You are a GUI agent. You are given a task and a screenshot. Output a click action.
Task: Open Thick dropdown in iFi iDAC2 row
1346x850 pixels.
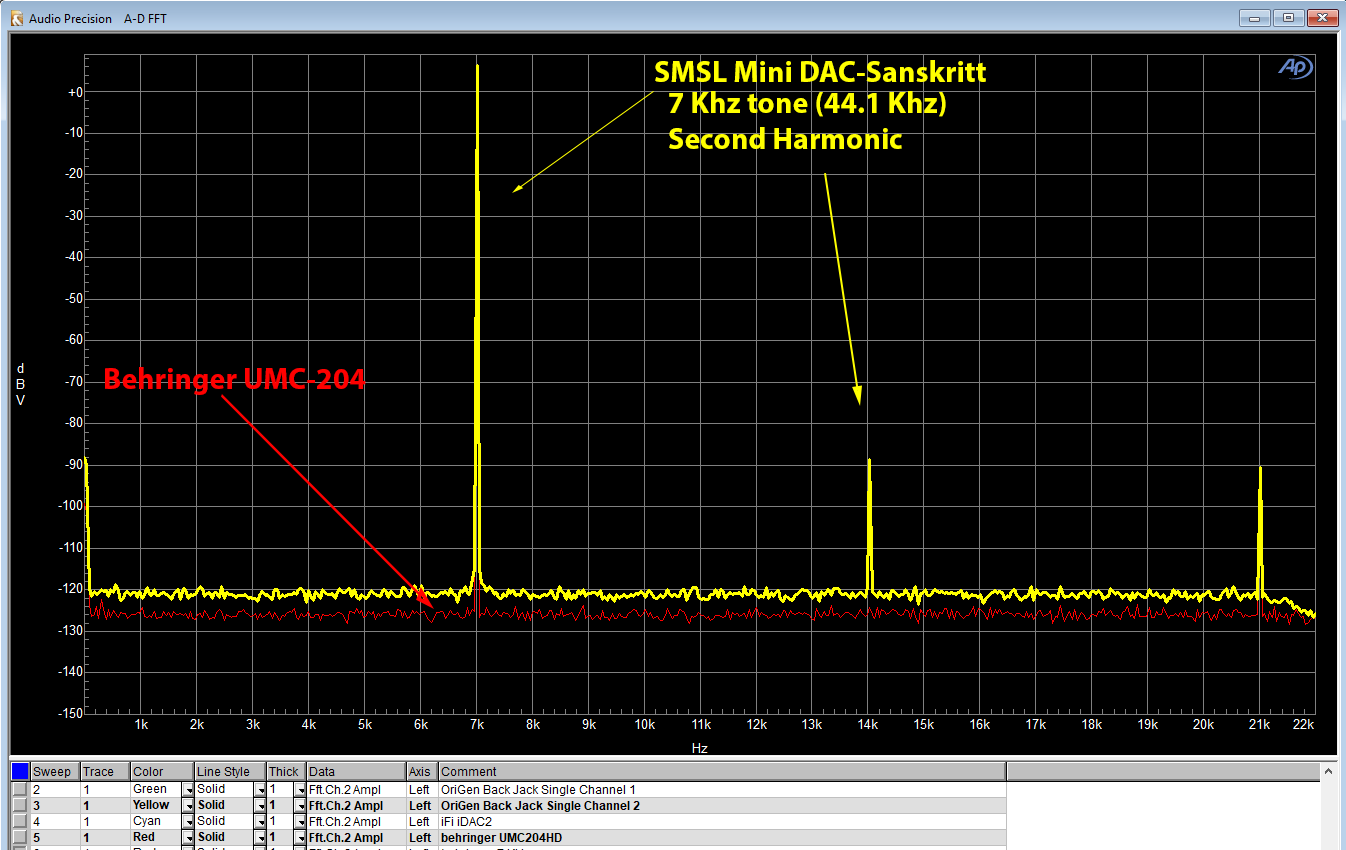tap(301, 822)
